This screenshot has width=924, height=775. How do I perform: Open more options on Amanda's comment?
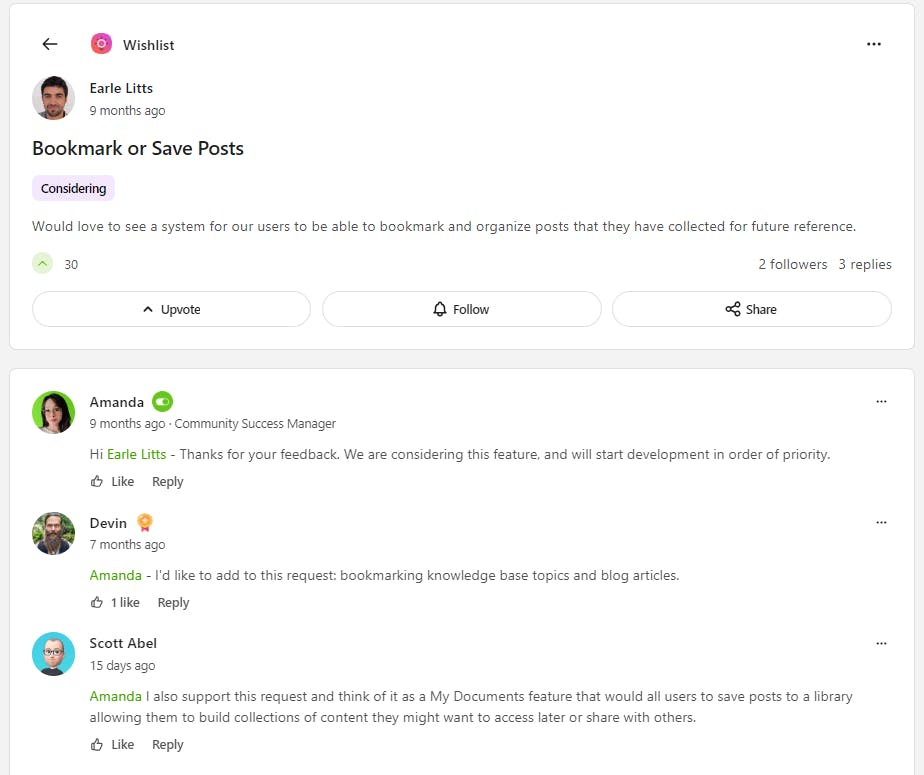(x=881, y=402)
